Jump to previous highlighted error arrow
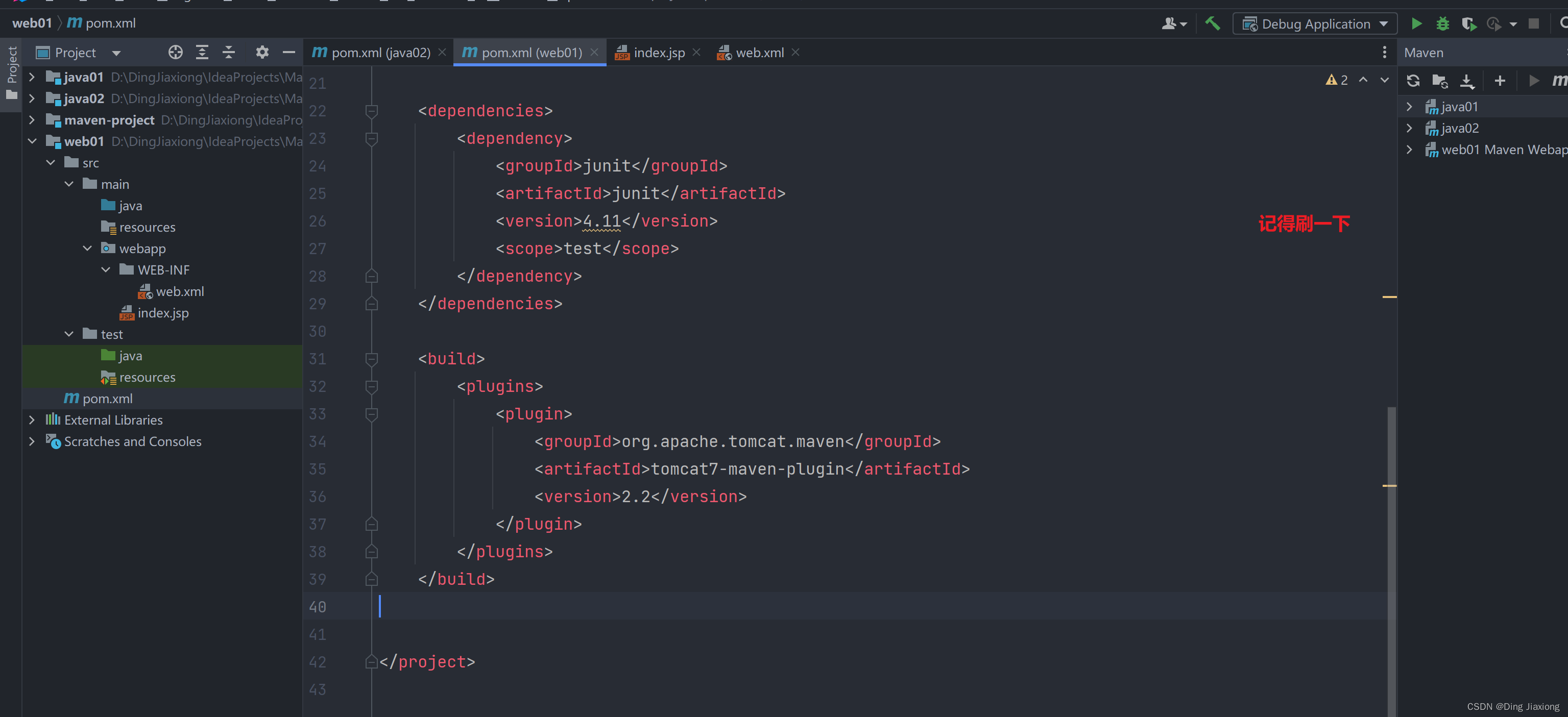This screenshot has width=1568, height=717. click(1363, 80)
